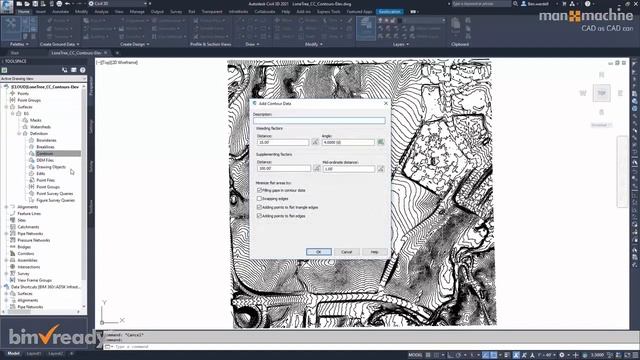Click the Corridors icon in tree

(x=13, y=253)
